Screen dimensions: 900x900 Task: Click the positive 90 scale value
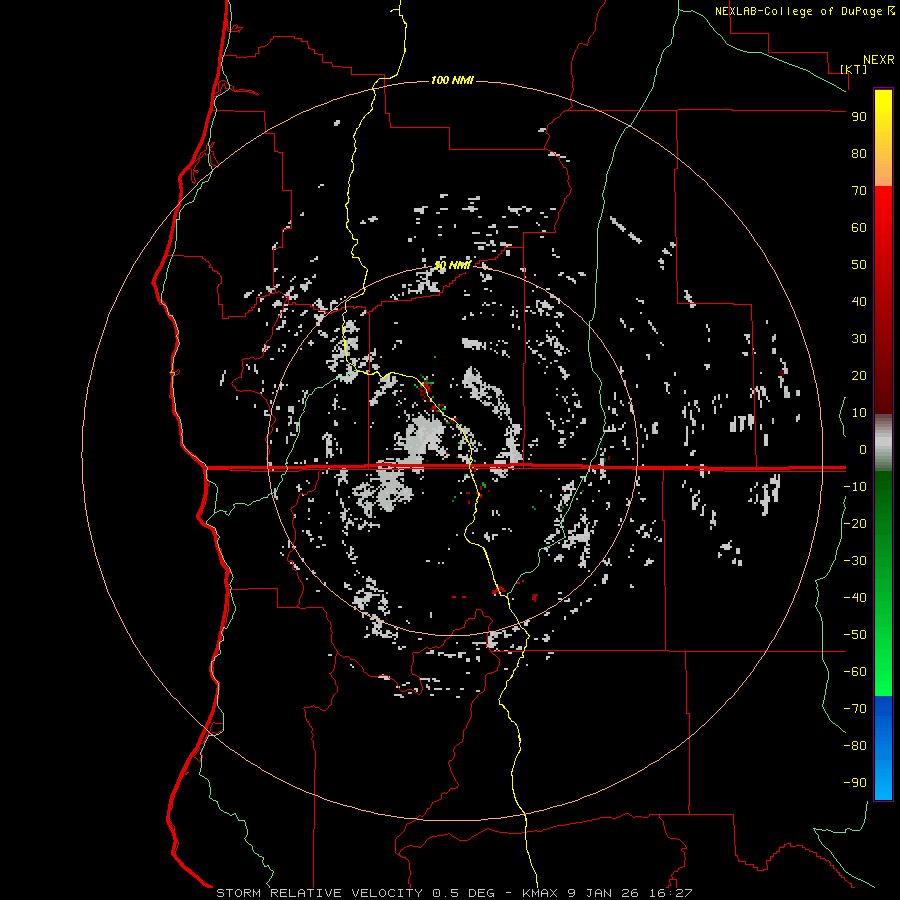click(859, 117)
